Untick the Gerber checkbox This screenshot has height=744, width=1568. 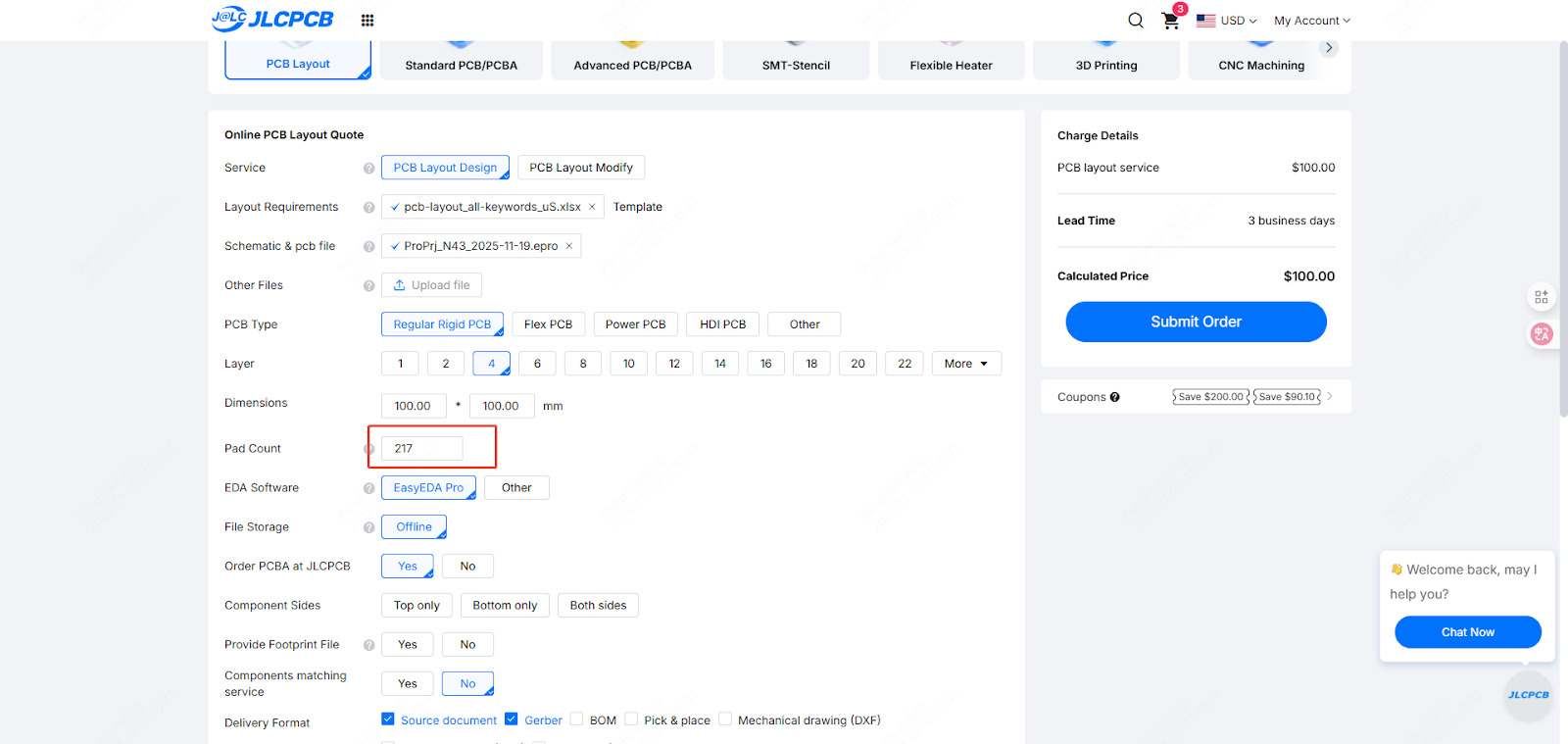pyautogui.click(x=512, y=719)
